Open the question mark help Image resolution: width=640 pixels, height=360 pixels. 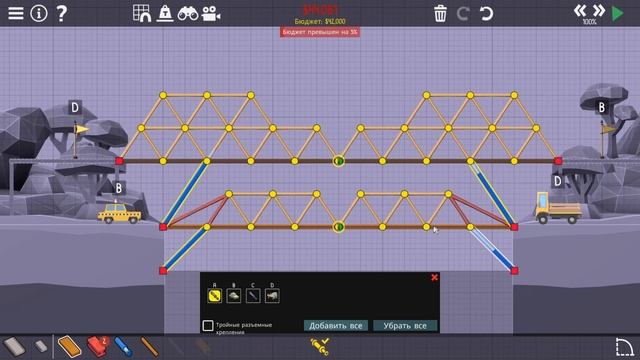(61, 13)
